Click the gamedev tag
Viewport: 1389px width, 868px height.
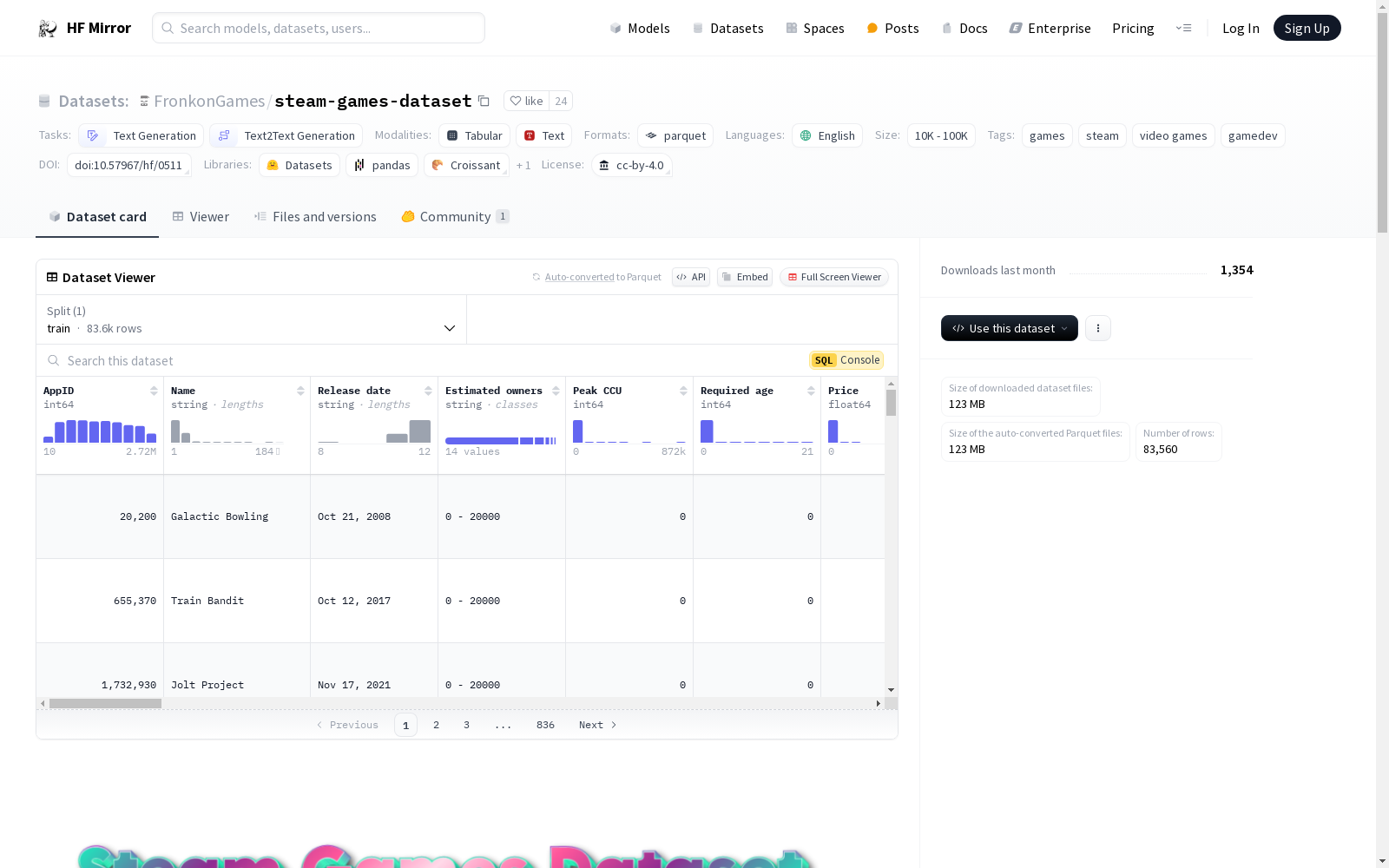pos(1253,135)
